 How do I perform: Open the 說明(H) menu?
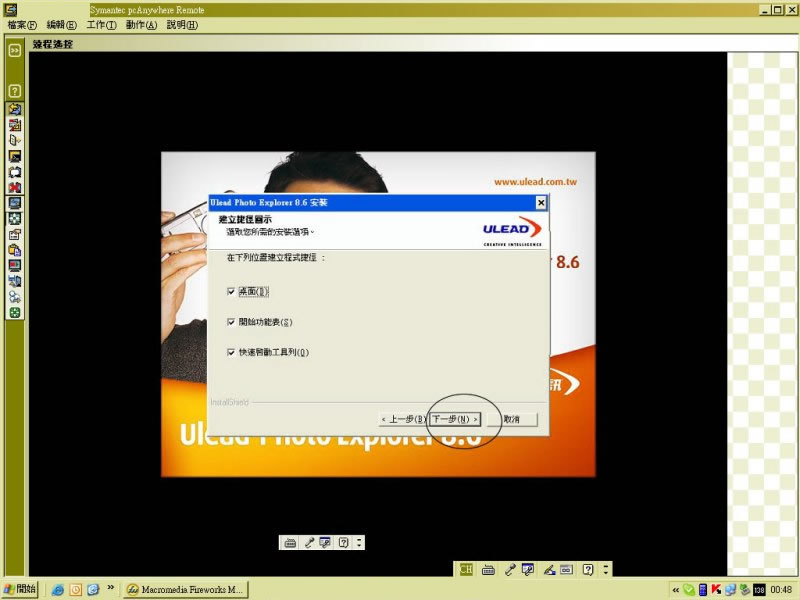click(x=182, y=25)
